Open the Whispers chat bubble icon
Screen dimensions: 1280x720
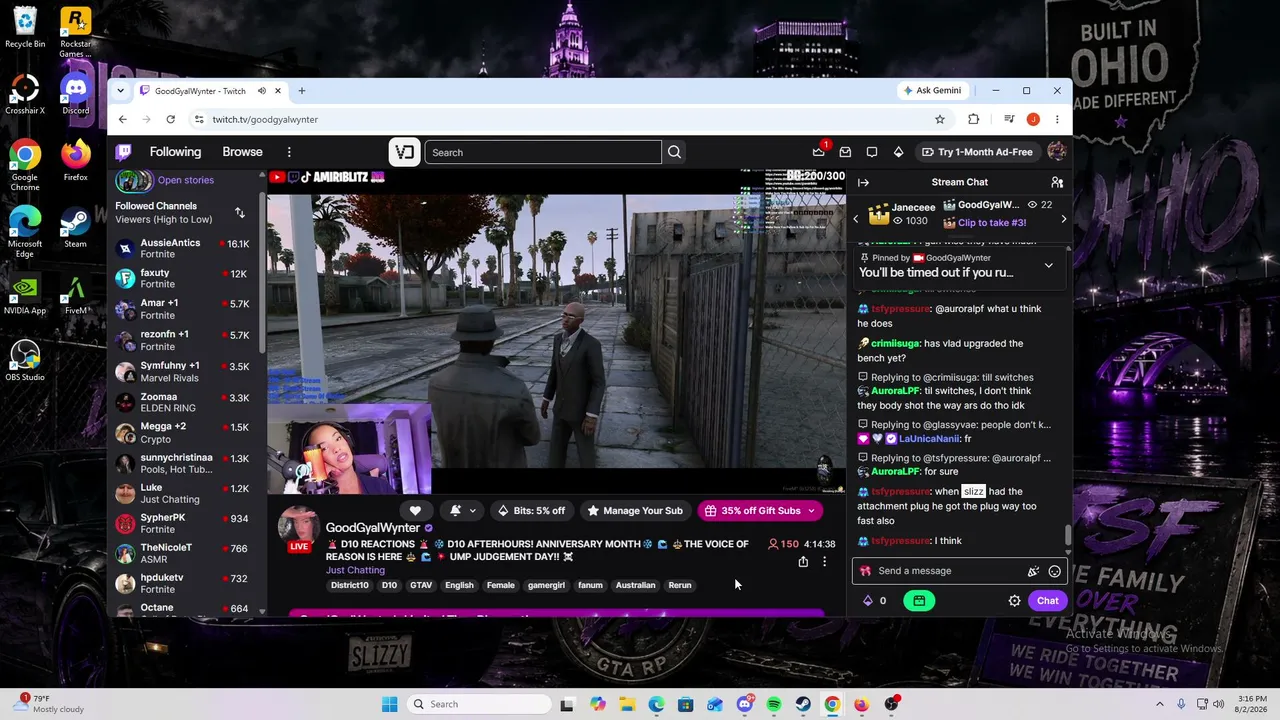(x=872, y=152)
